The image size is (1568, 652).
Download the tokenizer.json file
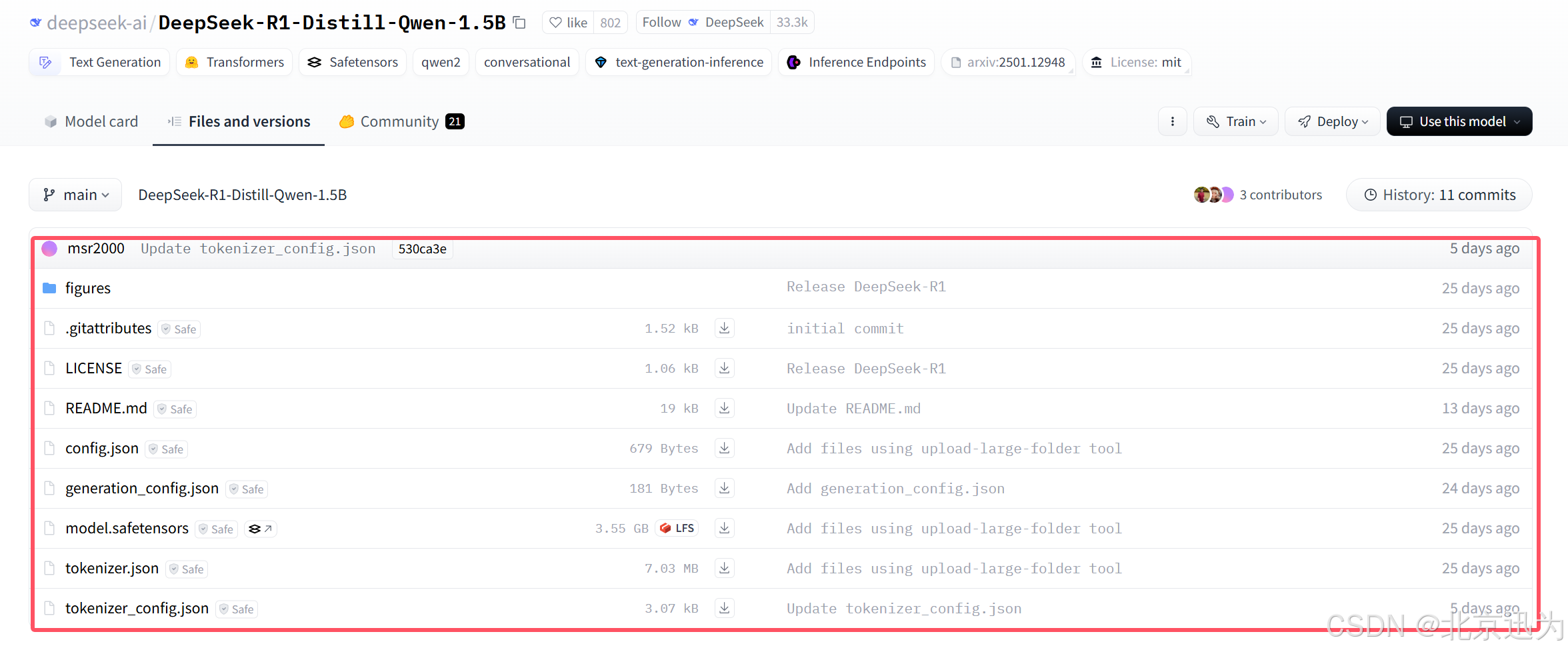pyautogui.click(x=725, y=568)
